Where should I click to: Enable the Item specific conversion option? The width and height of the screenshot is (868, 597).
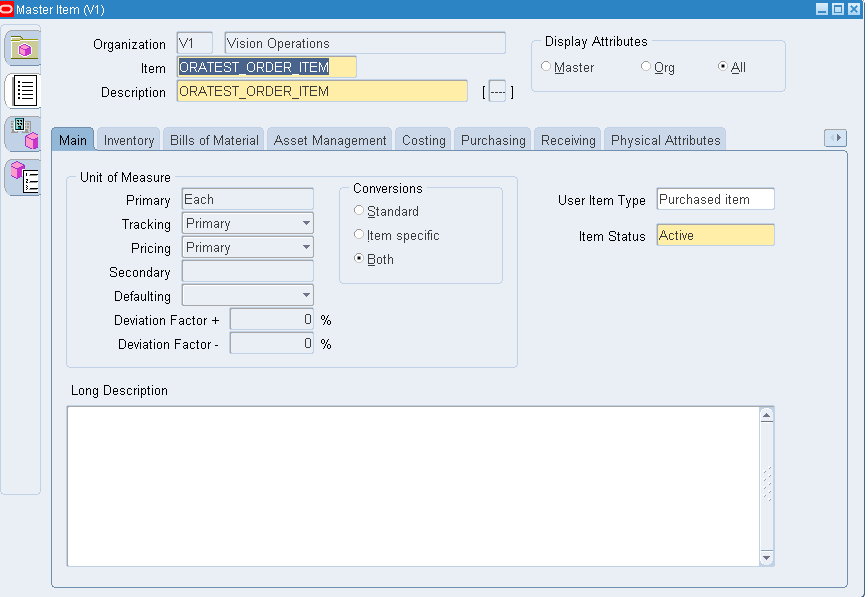click(x=358, y=235)
